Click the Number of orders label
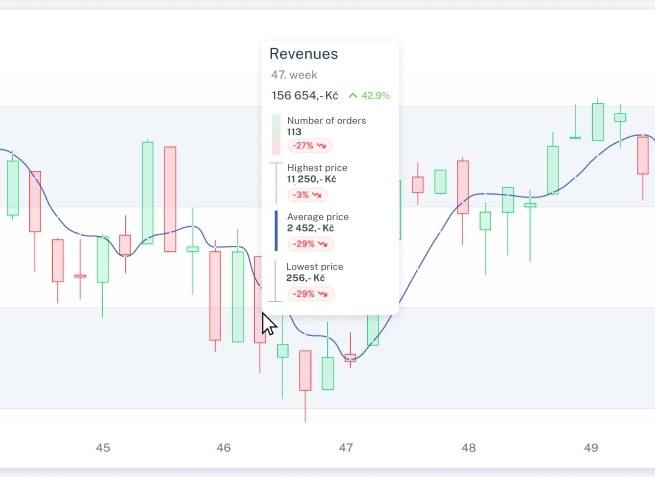This screenshot has width=655, height=477. [327, 121]
